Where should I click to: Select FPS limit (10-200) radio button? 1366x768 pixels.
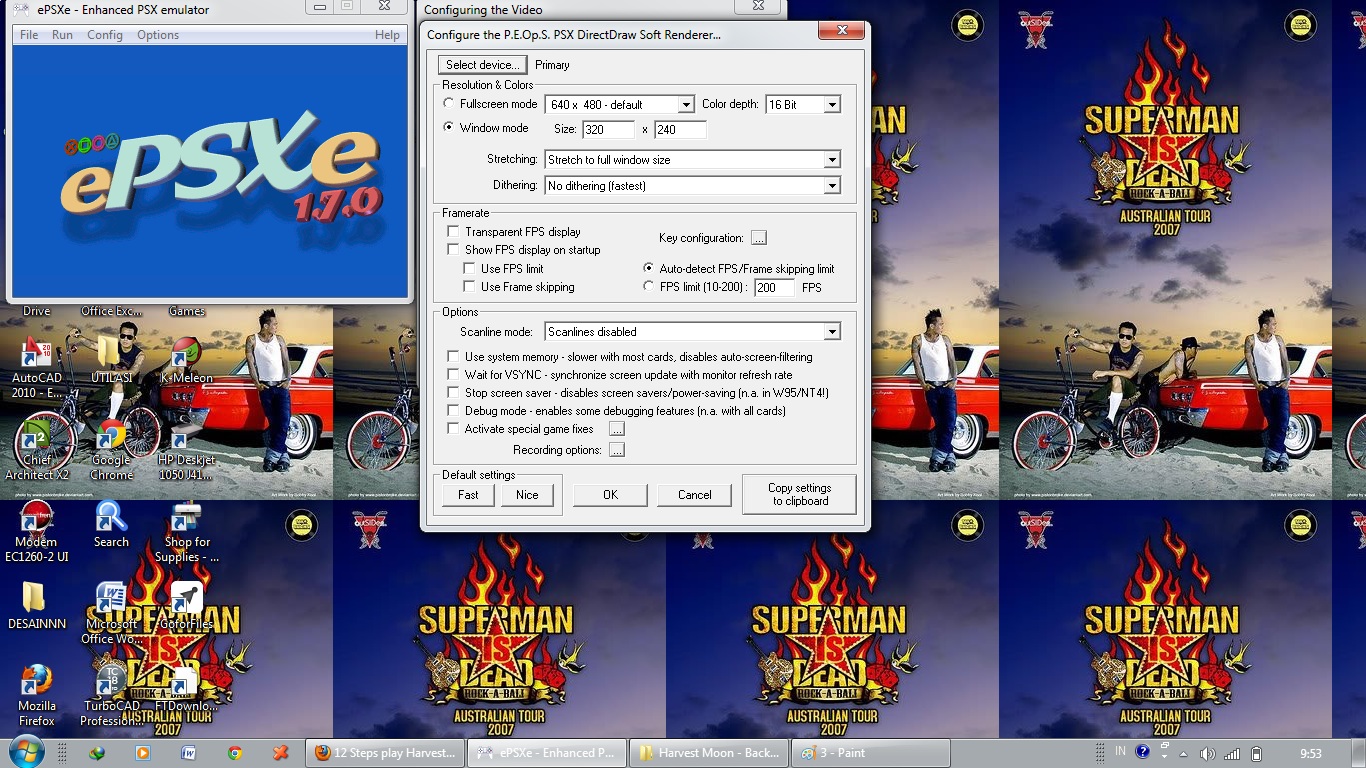point(649,286)
